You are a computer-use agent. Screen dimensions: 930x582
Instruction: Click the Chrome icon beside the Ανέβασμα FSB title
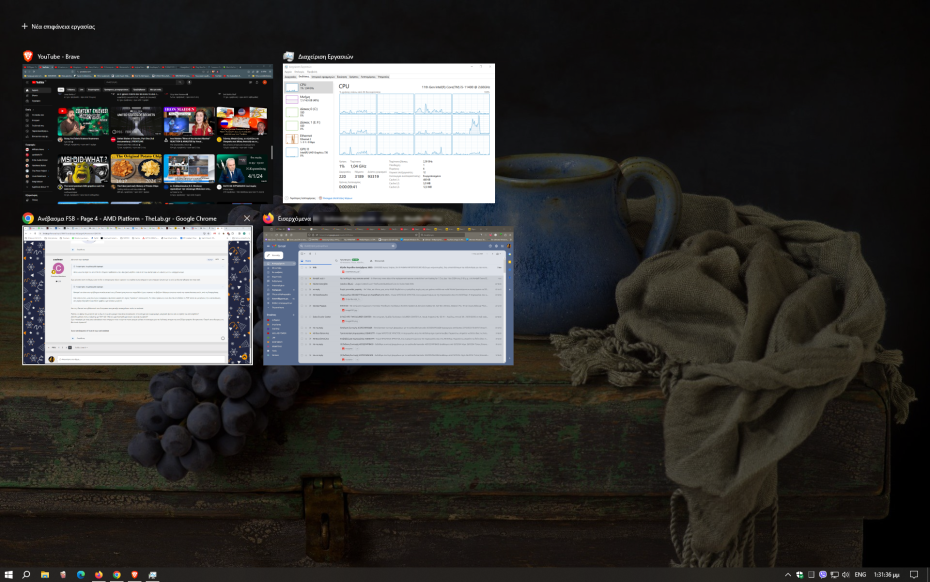point(28,218)
